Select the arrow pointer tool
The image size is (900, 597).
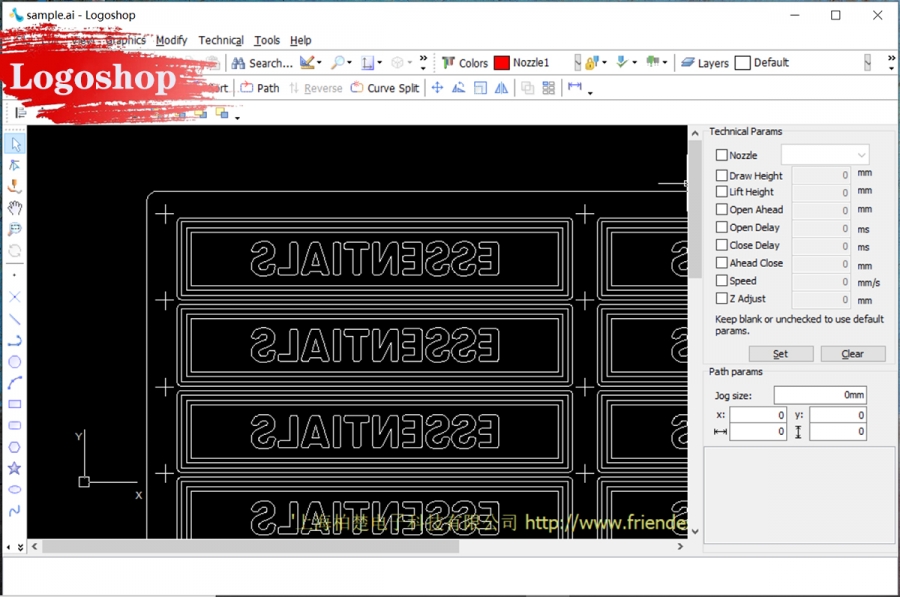tap(15, 144)
